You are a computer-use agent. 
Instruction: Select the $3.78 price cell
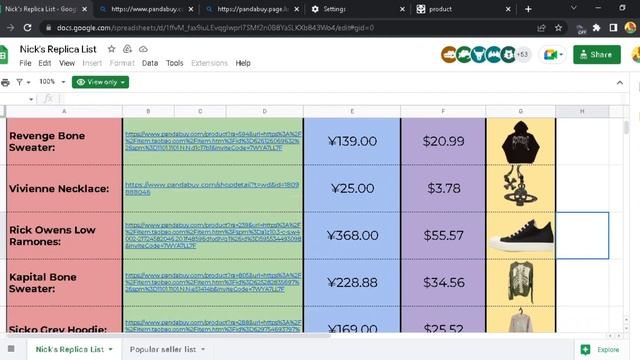click(444, 188)
